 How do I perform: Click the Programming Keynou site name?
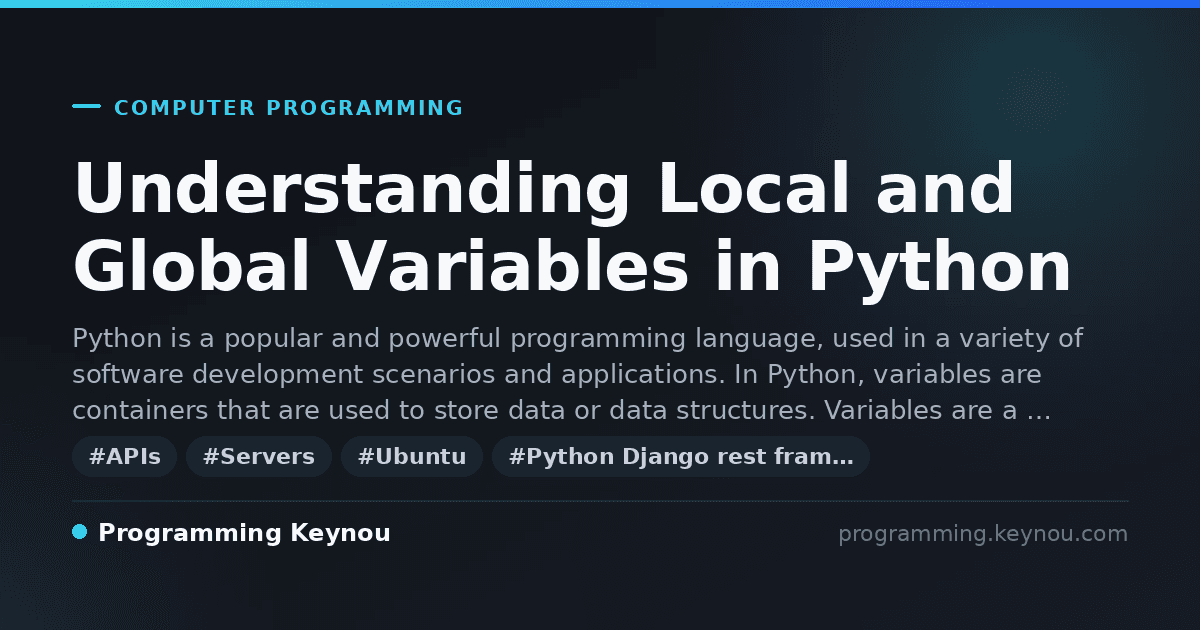pos(244,533)
